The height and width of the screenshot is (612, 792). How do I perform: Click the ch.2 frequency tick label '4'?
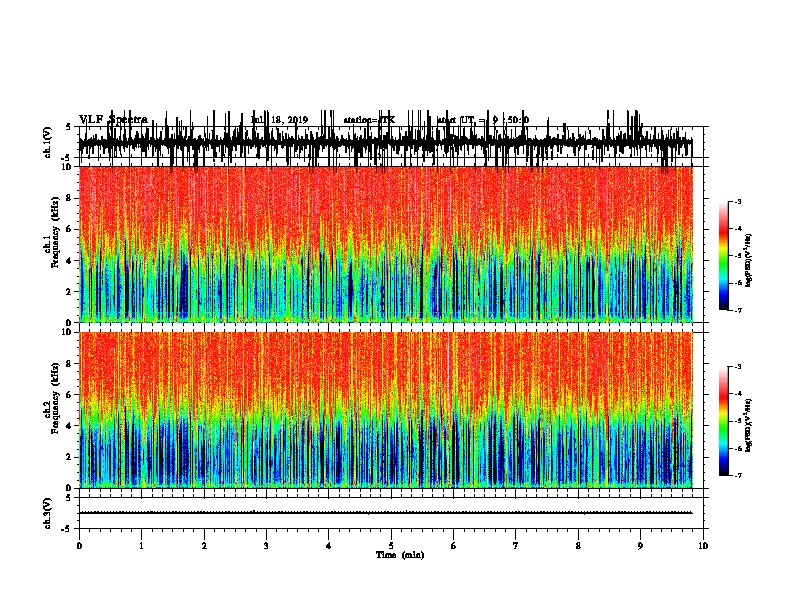(70, 426)
